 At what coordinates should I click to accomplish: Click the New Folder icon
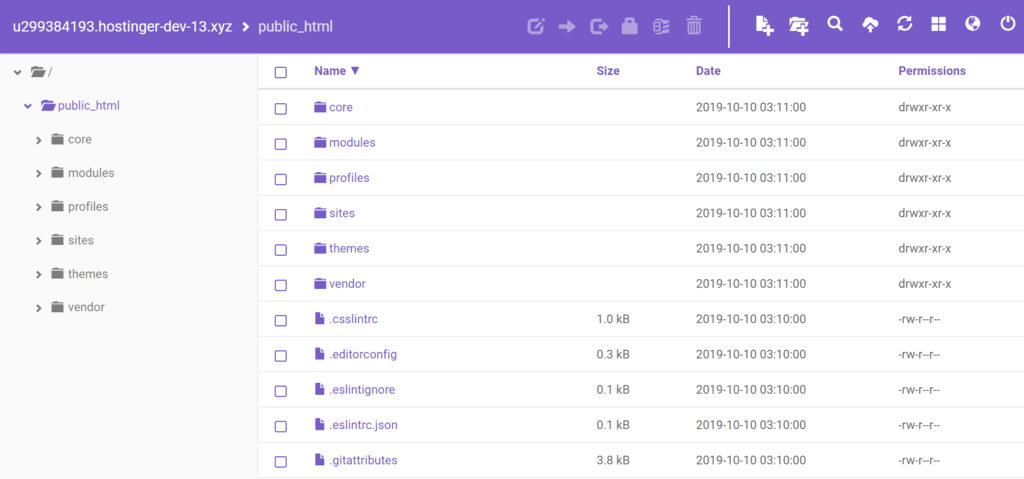(x=799, y=26)
